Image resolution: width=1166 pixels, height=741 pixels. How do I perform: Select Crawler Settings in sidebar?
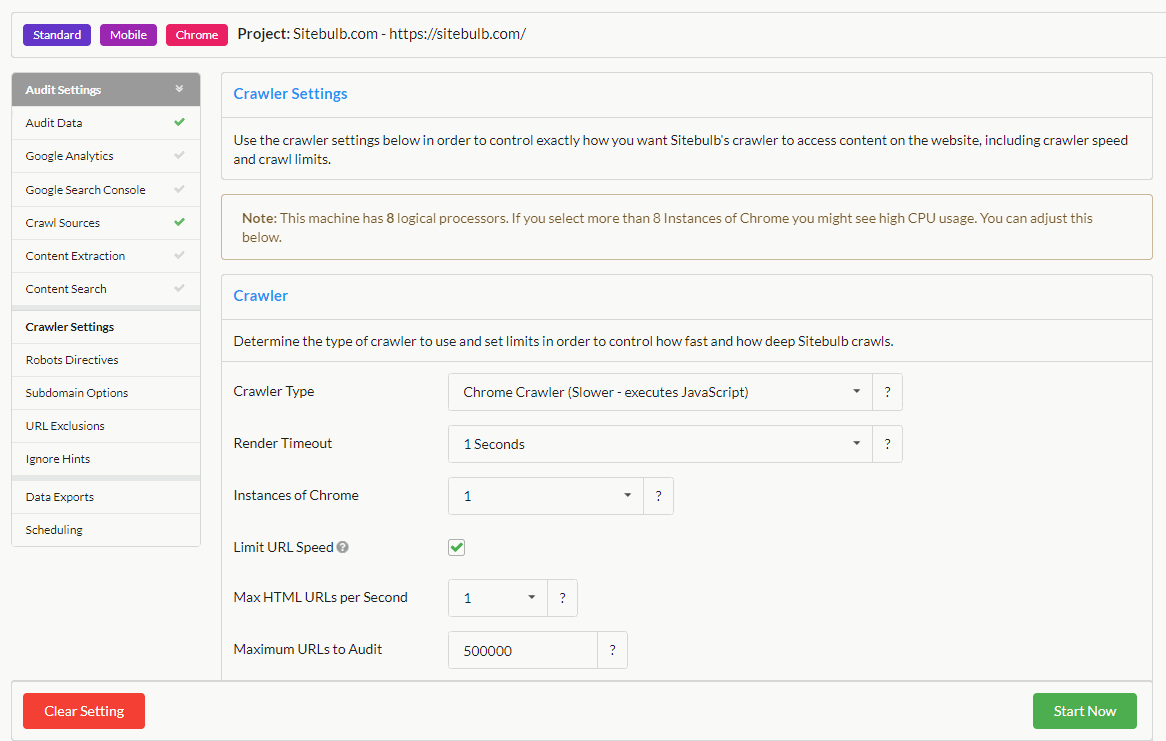click(x=106, y=327)
